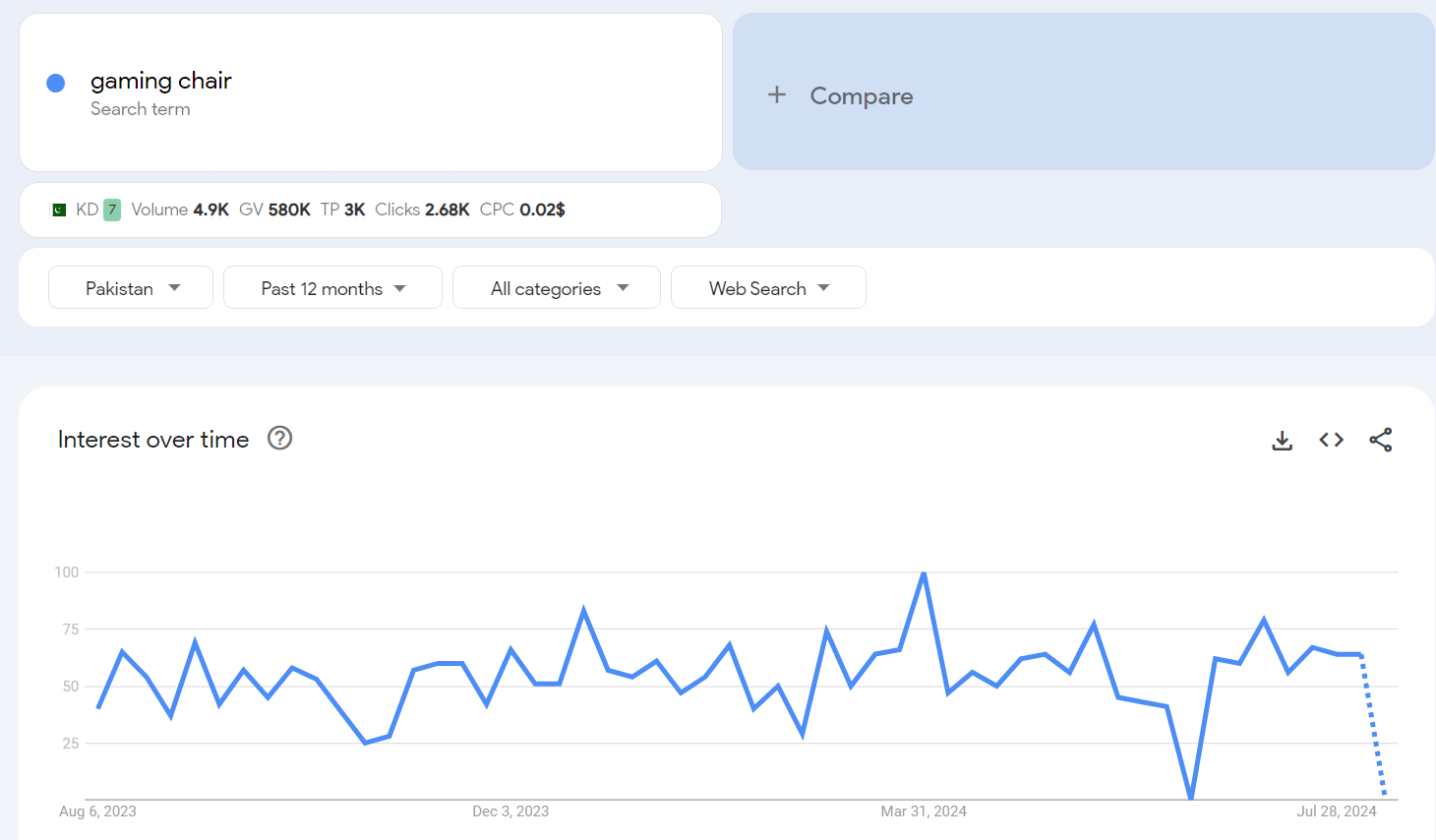Click the embed code icon
This screenshot has width=1436, height=840.
pos(1331,440)
